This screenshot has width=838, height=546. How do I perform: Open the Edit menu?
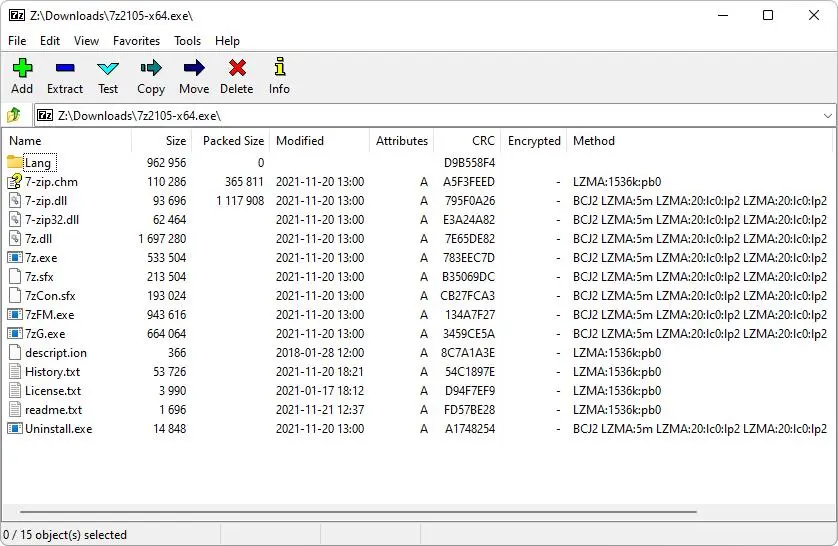tap(50, 41)
